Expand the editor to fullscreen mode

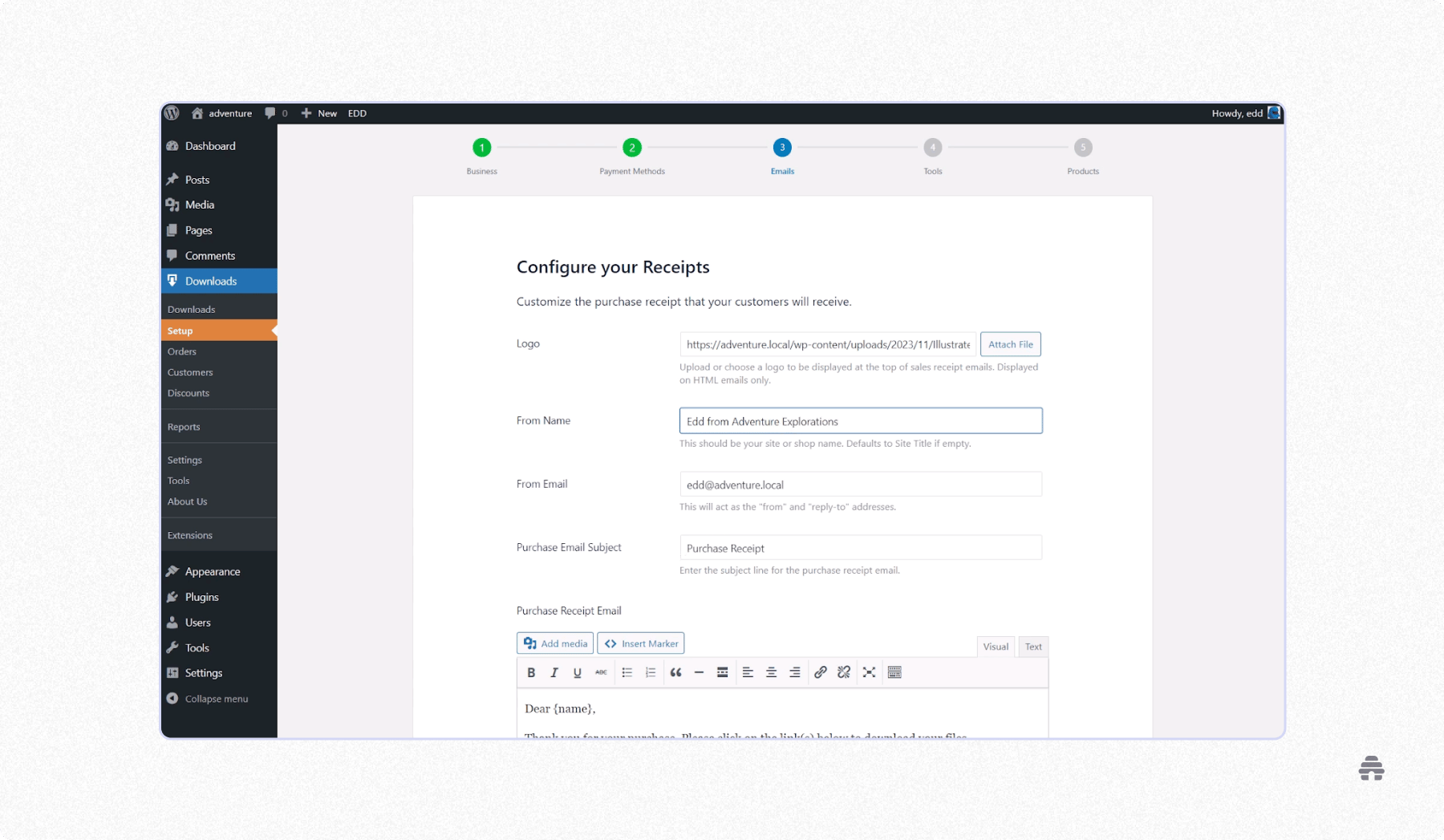coord(870,672)
